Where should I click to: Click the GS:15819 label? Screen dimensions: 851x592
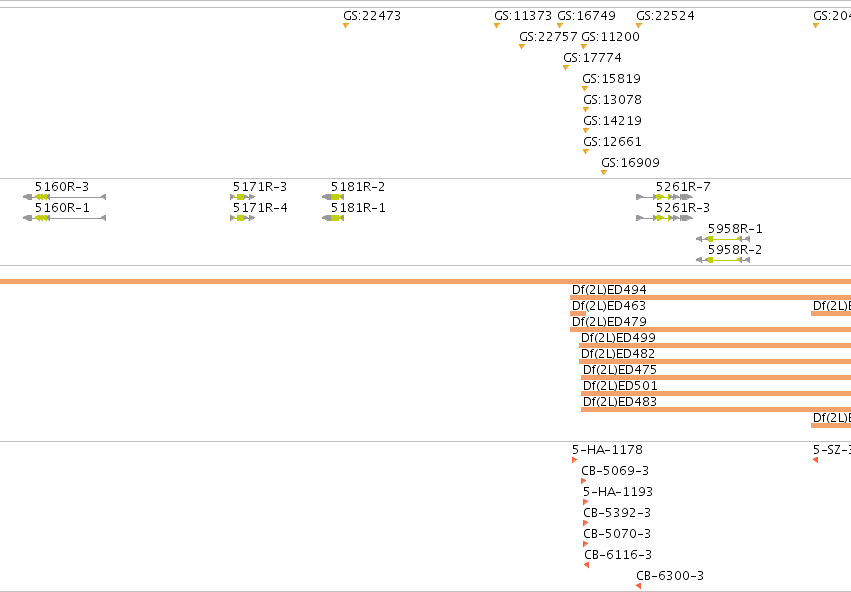(611, 79)
